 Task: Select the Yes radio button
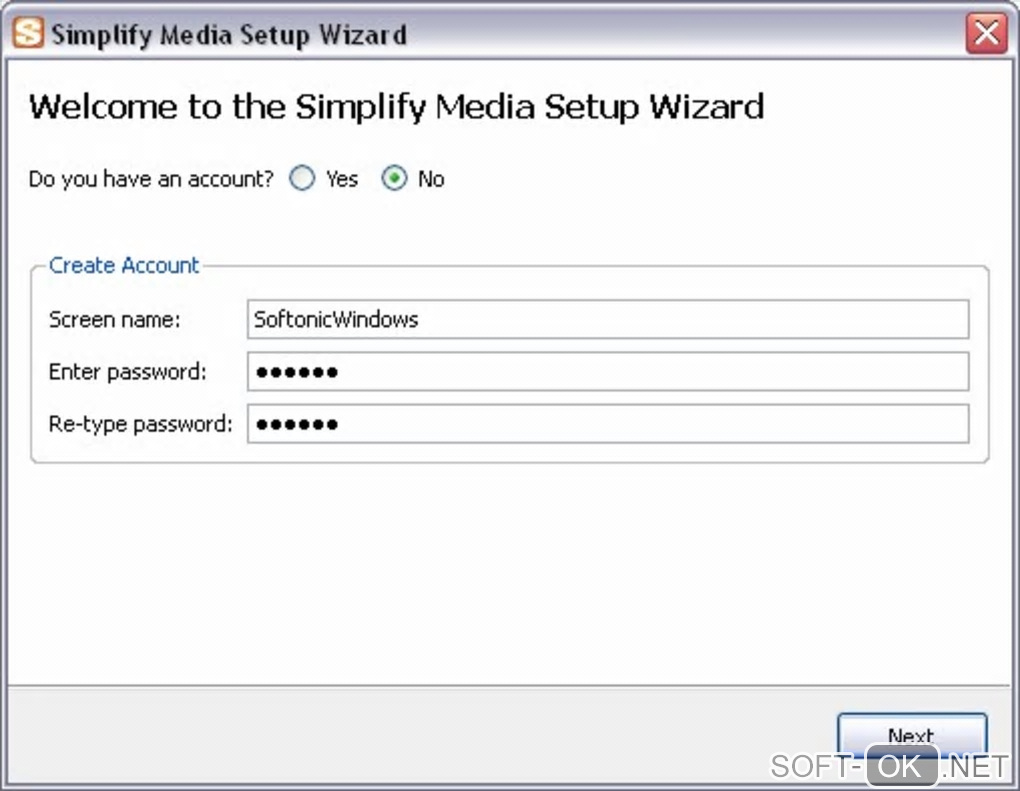pyautogui.click(x=302, y=179)
